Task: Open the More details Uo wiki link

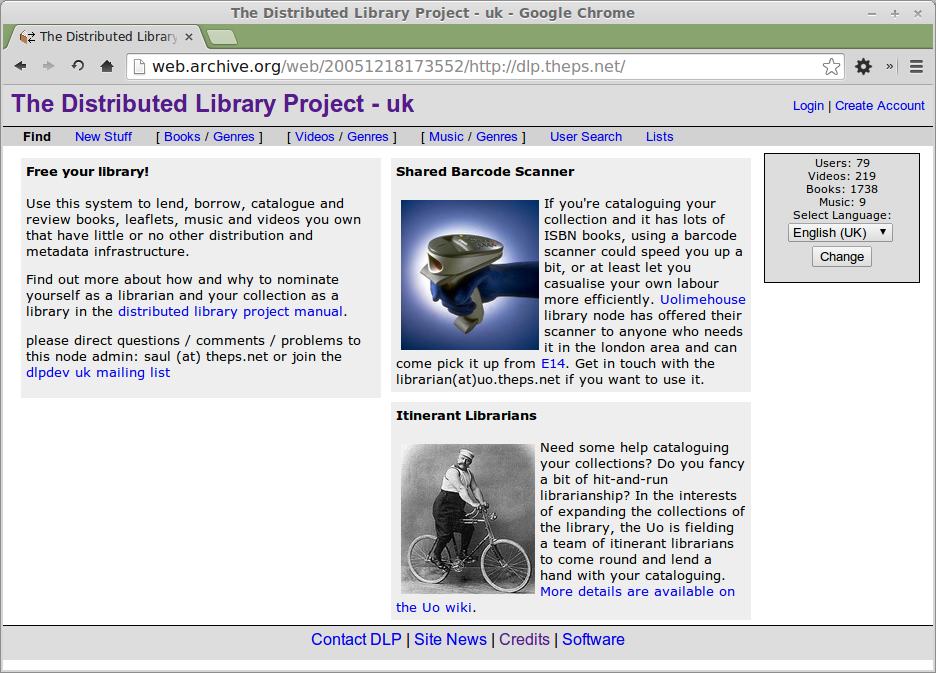Action: [638, 592]
